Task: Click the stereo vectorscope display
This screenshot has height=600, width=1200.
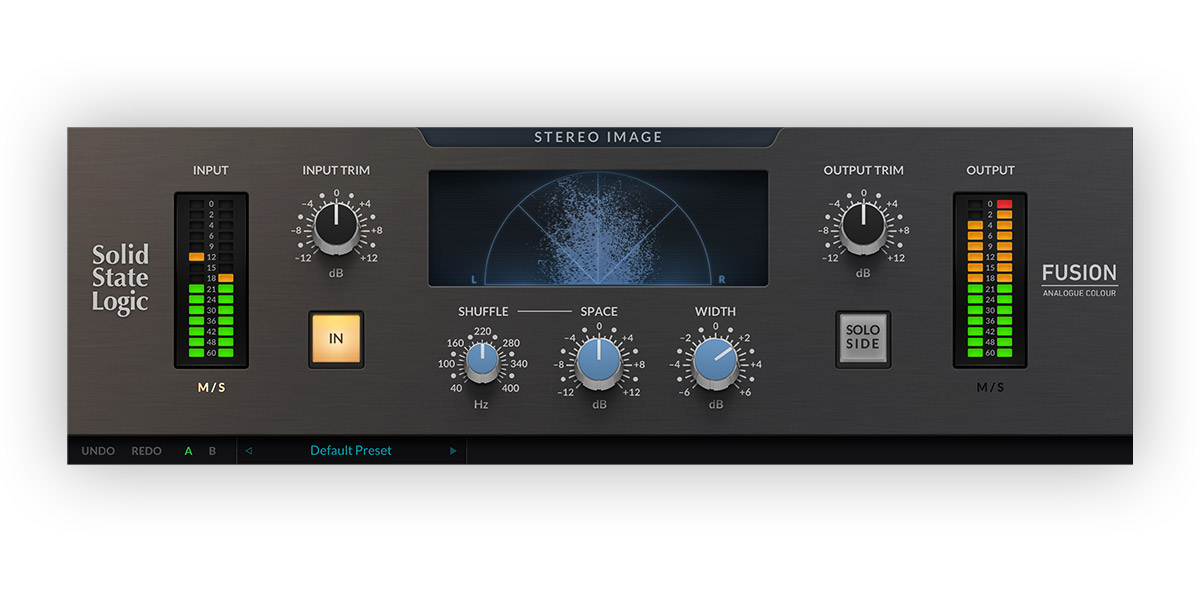Action: [x=598, y=228]
